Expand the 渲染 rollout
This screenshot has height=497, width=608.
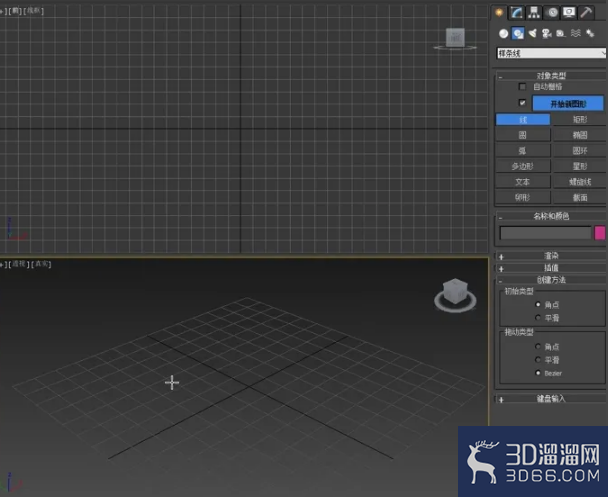(x=551, y=256)
